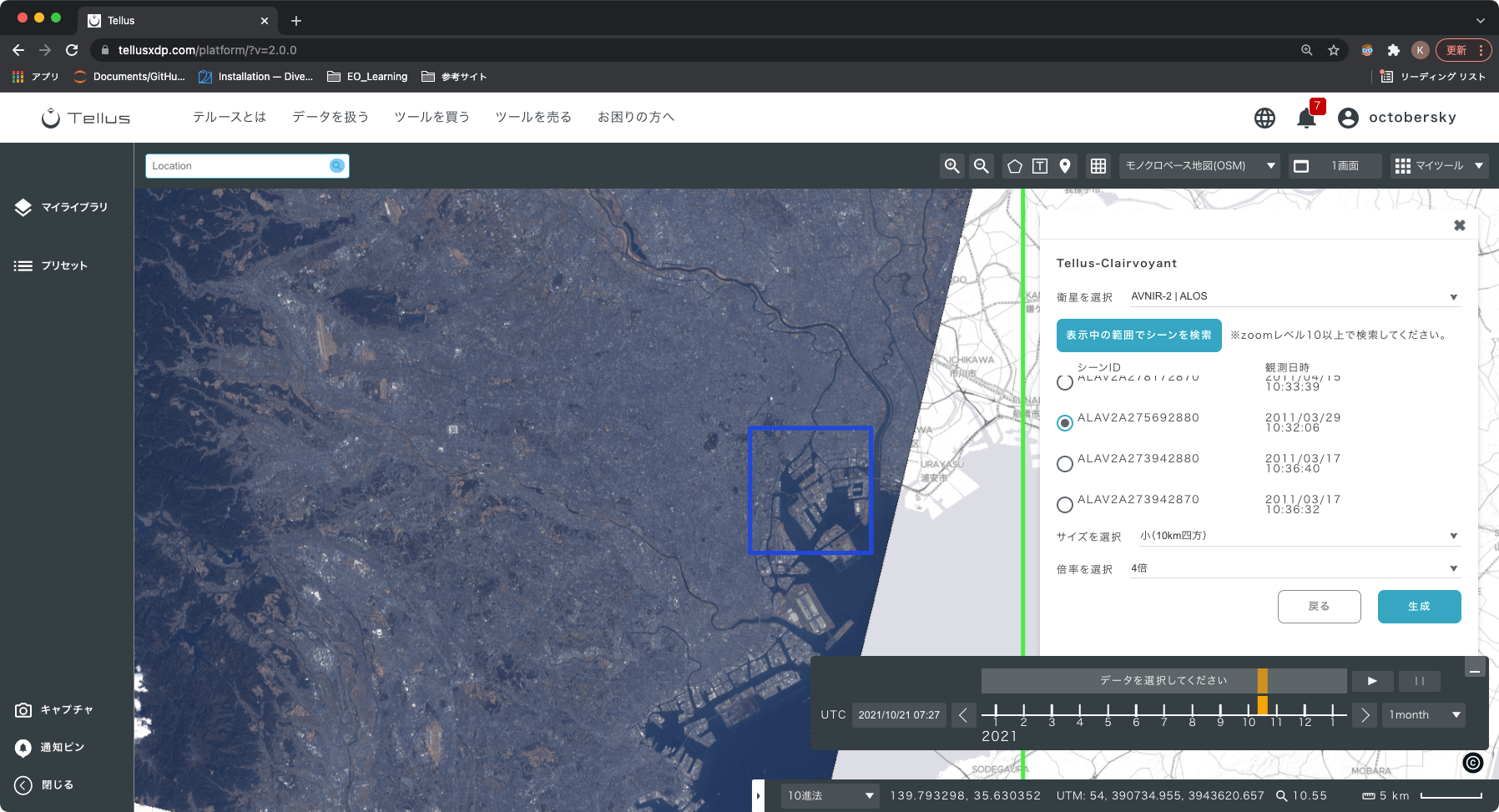
Task: Minimize the timeline panel
Action: 1475,668
